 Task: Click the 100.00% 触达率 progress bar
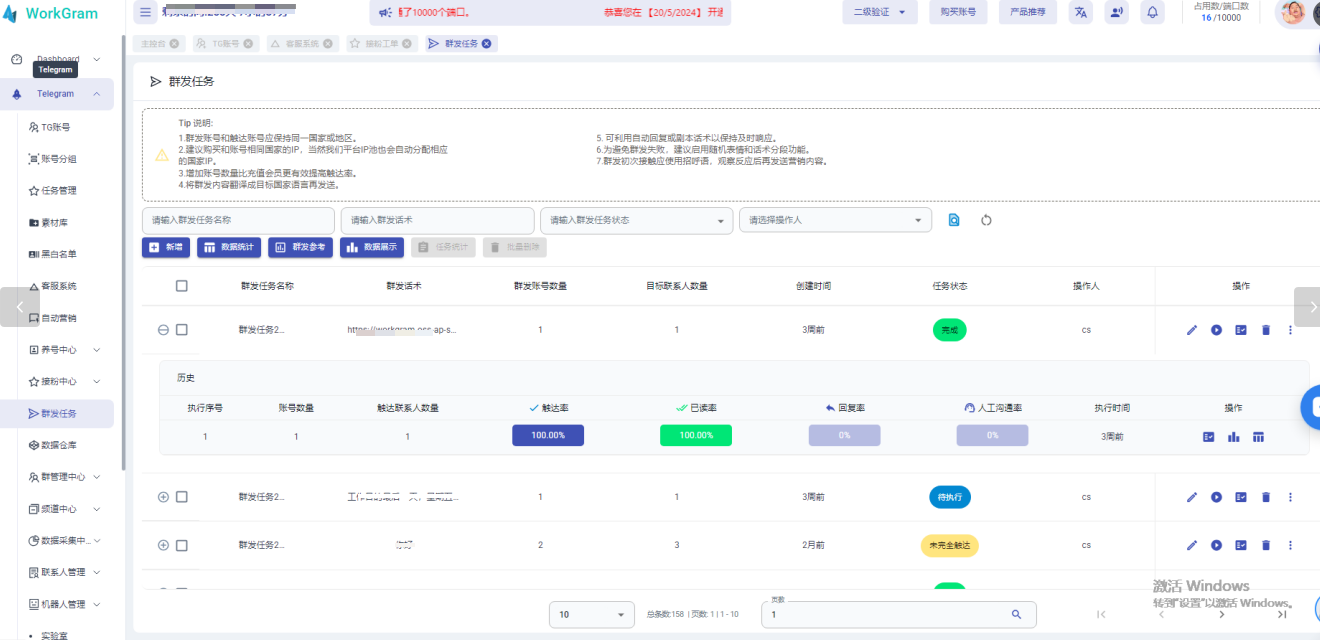click(548, 436)
